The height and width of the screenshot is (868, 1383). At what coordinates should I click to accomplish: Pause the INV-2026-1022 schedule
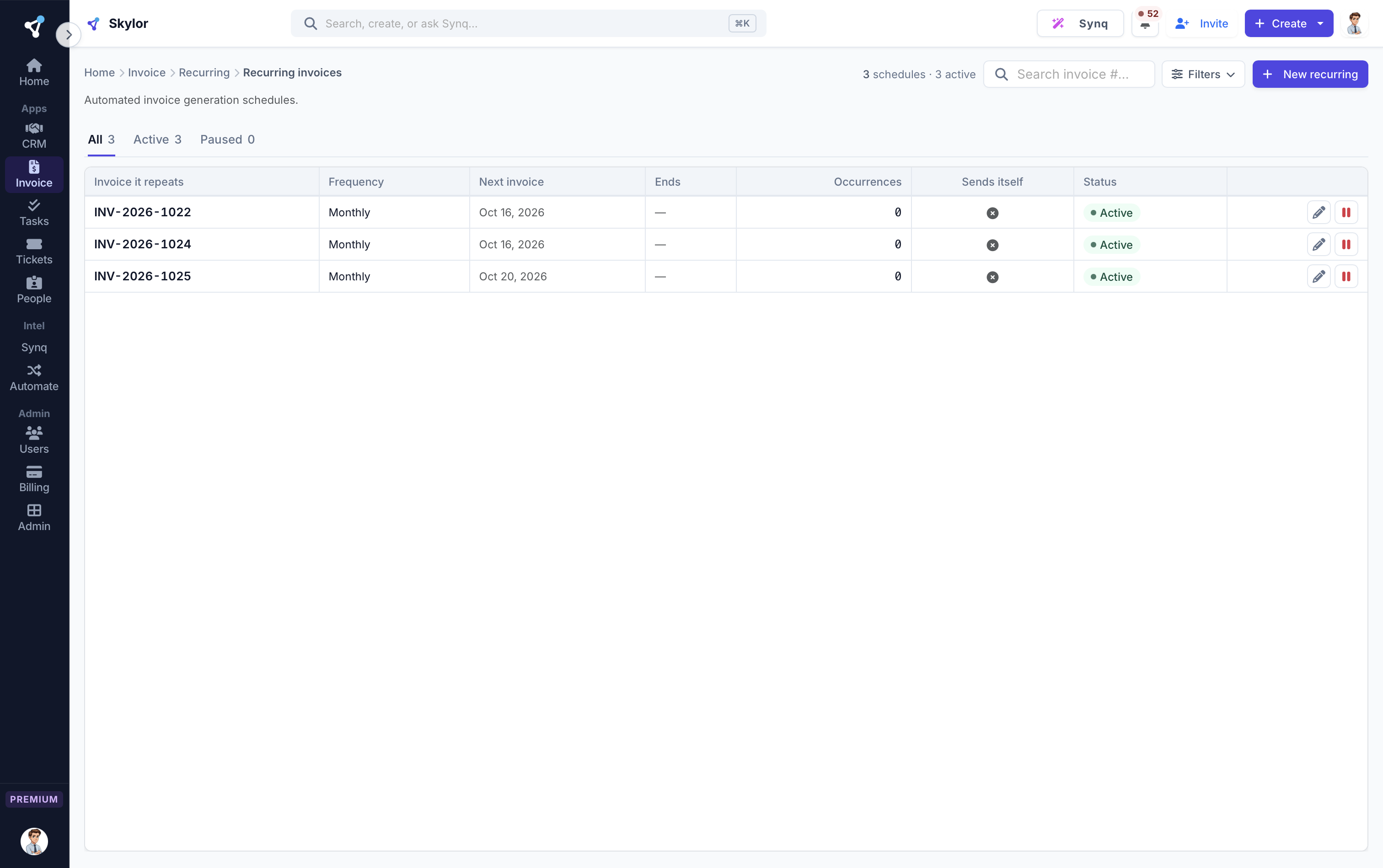[x=1346, y=212]
